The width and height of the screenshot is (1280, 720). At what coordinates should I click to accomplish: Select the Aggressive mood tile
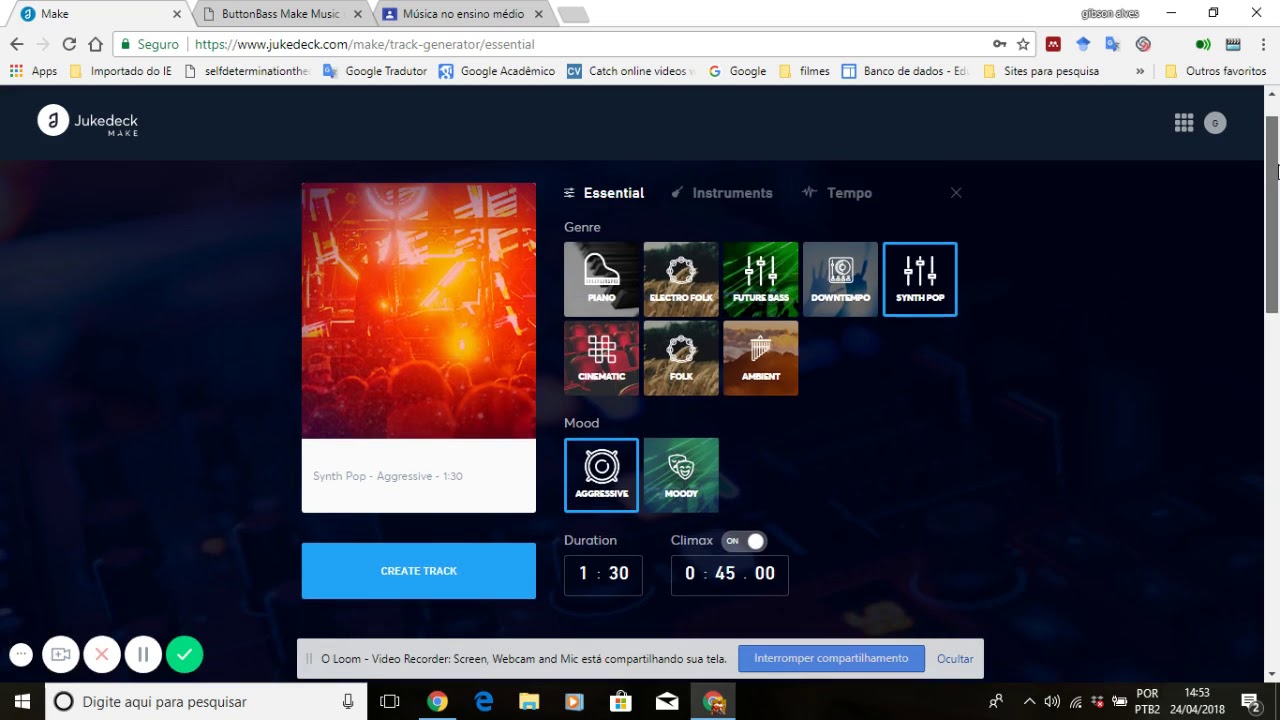(601, 475)
